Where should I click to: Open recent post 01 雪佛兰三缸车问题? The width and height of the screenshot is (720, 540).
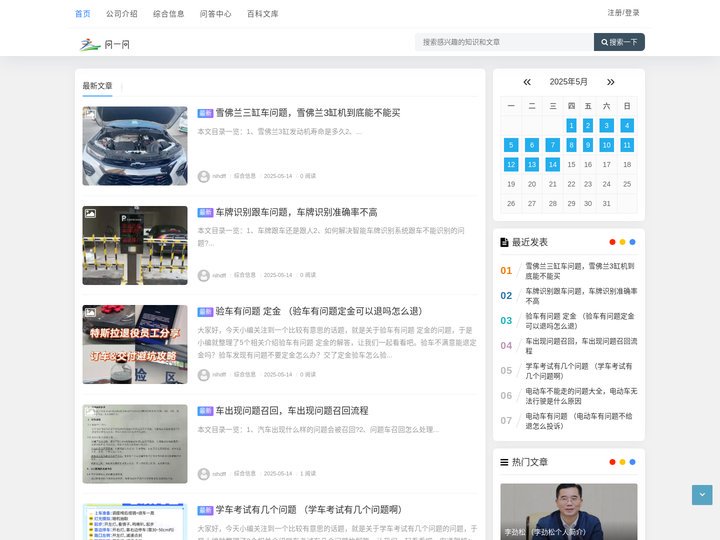(580, 271)
